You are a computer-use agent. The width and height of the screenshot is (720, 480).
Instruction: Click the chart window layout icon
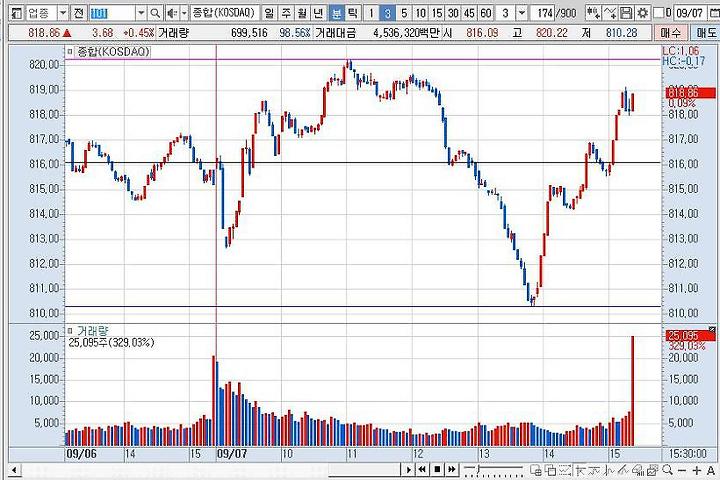click(x=652, y=470)
